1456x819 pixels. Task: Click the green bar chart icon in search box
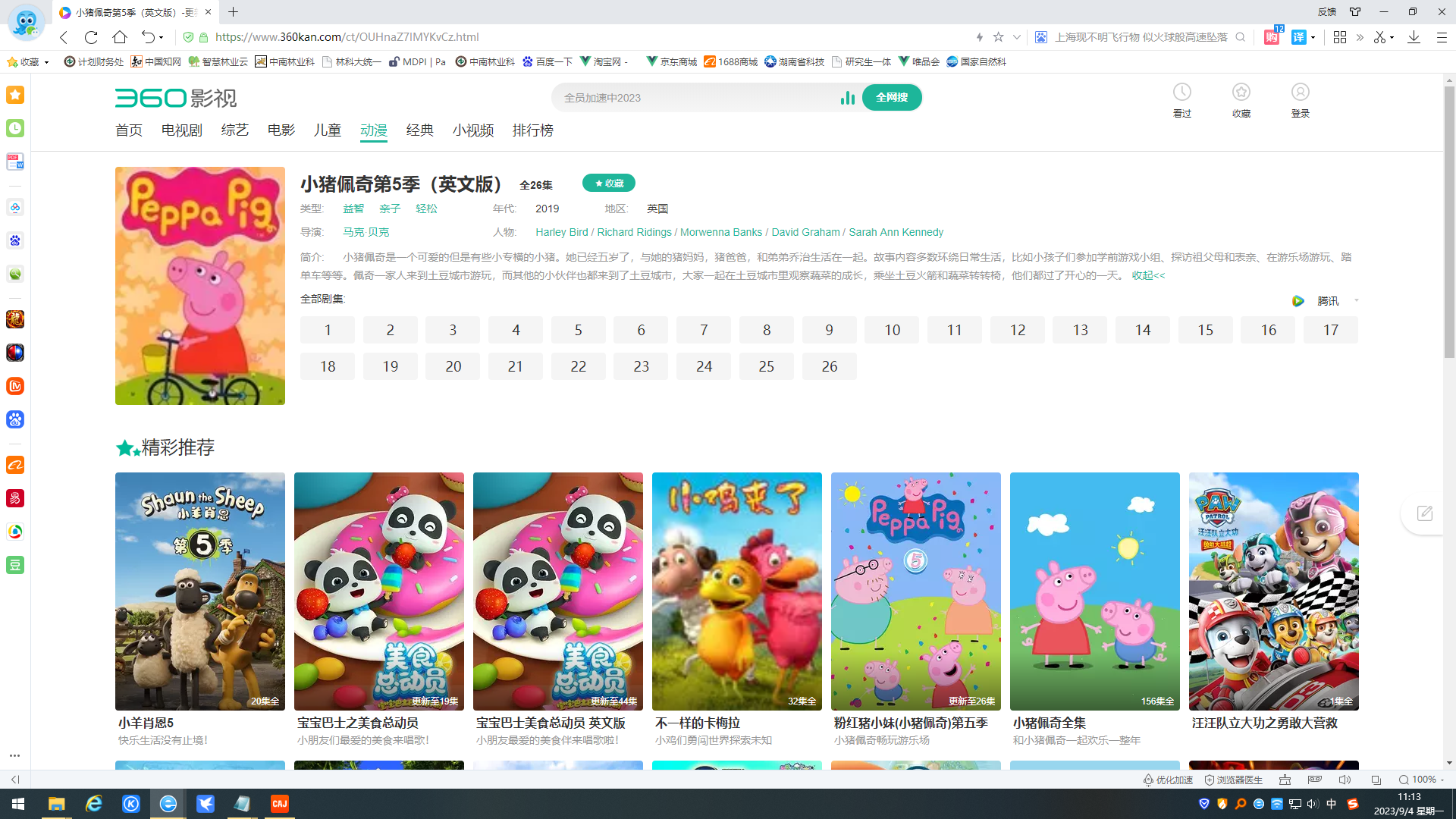(847, 98)
